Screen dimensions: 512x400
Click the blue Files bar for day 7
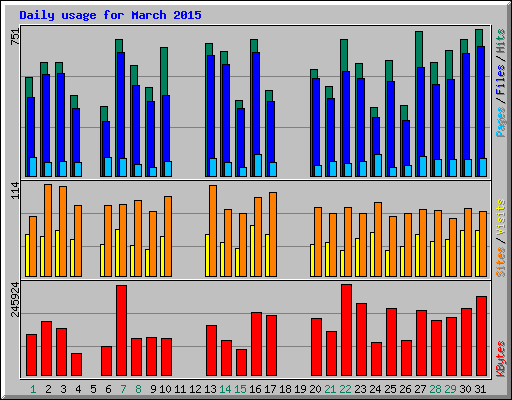[121, 105]
